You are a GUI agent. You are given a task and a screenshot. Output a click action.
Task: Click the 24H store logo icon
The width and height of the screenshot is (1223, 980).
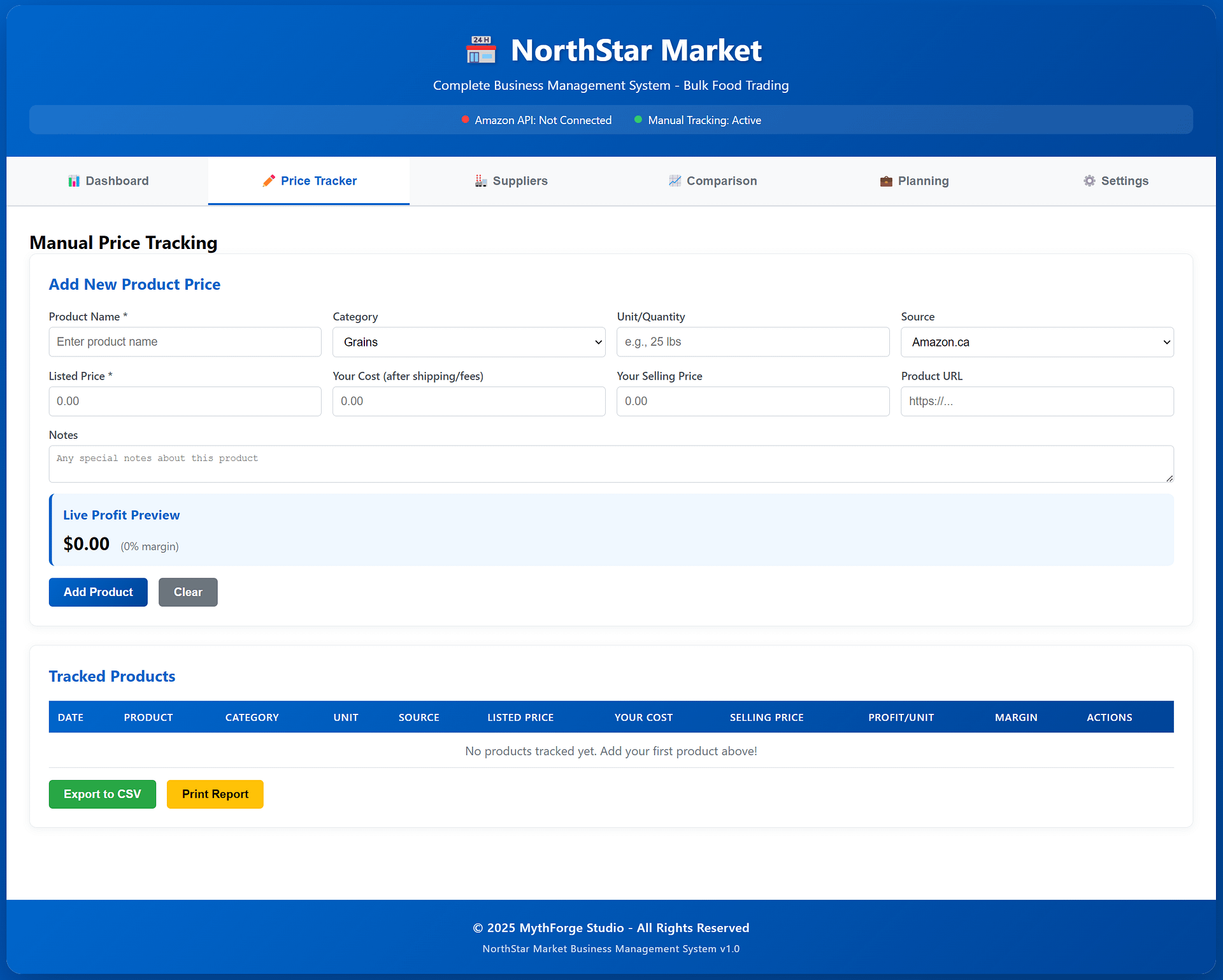tap(481, 50)
